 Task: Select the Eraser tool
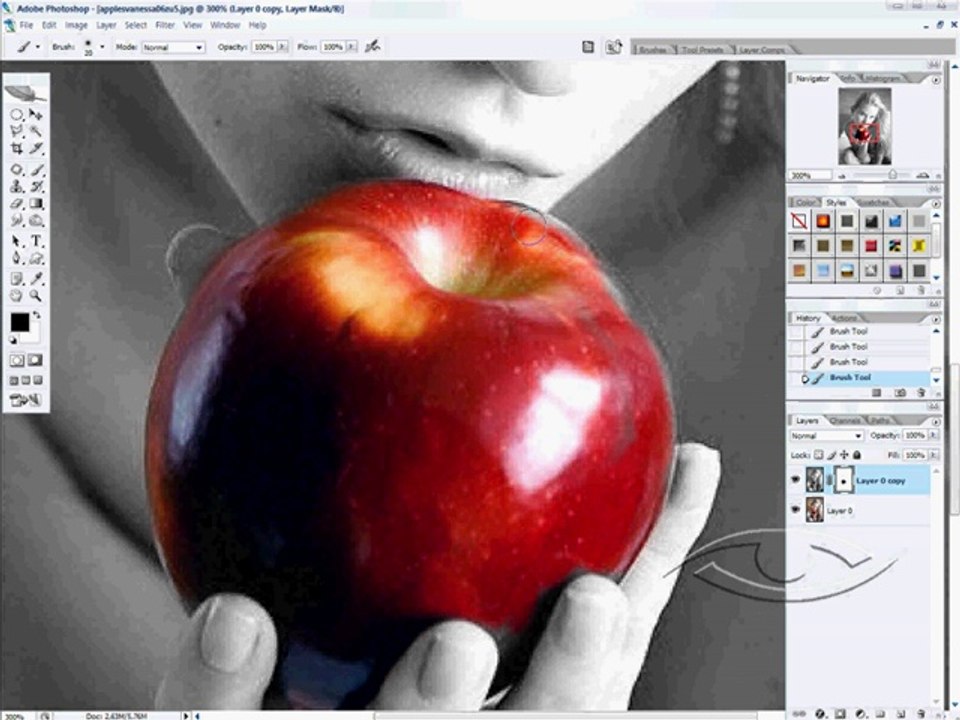(17, 204)
